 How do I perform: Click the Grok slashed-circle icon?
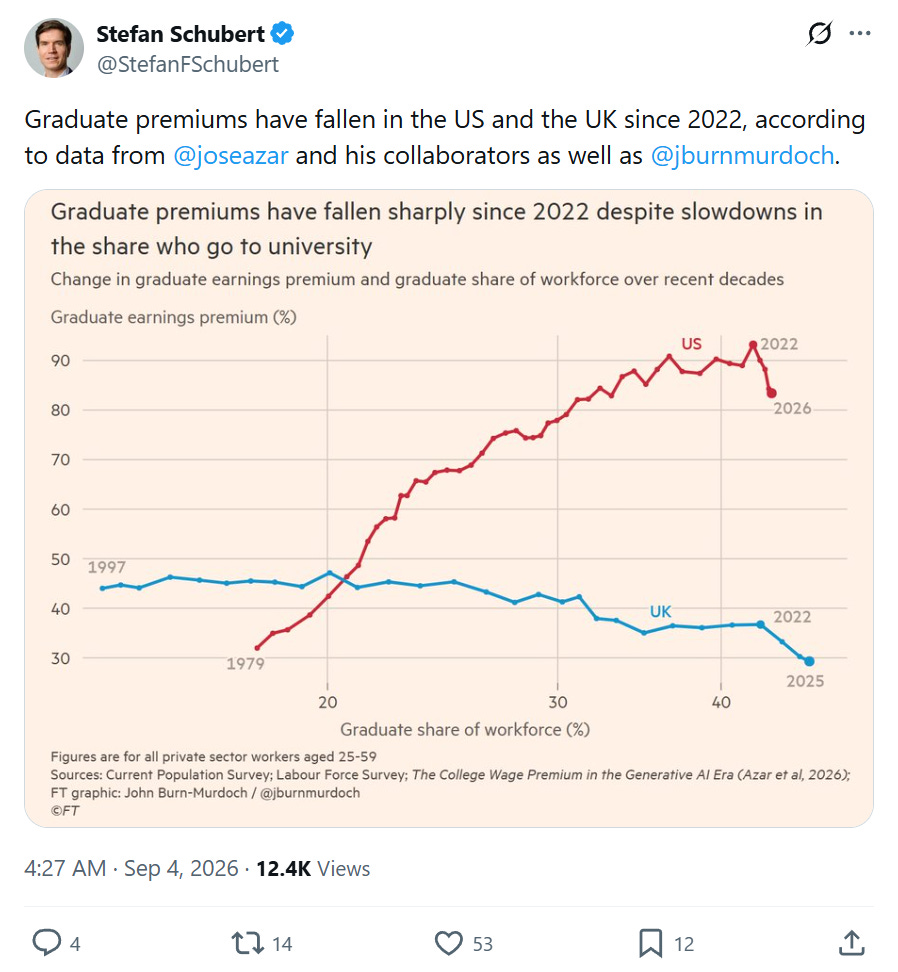point(819,33)
